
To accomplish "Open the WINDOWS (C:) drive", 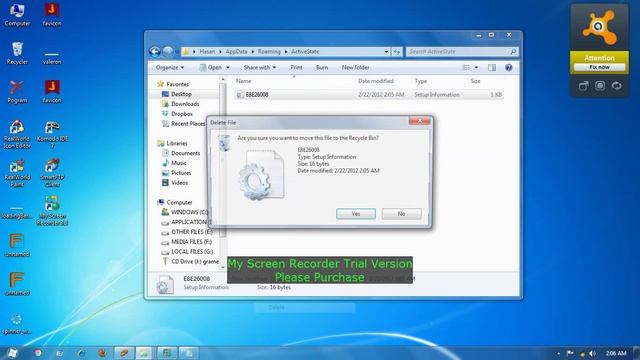I will (x=189, y=212).
